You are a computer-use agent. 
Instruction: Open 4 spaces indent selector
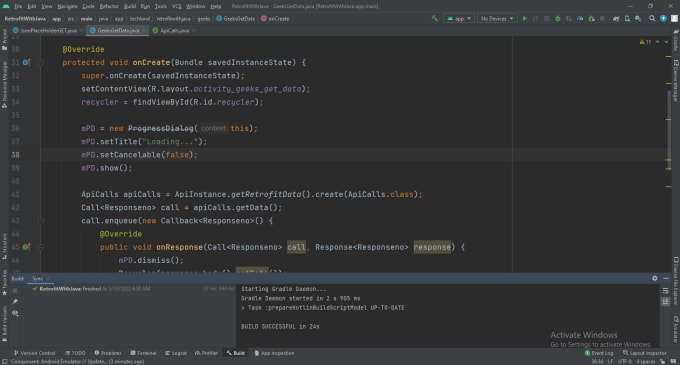point(645,361)
